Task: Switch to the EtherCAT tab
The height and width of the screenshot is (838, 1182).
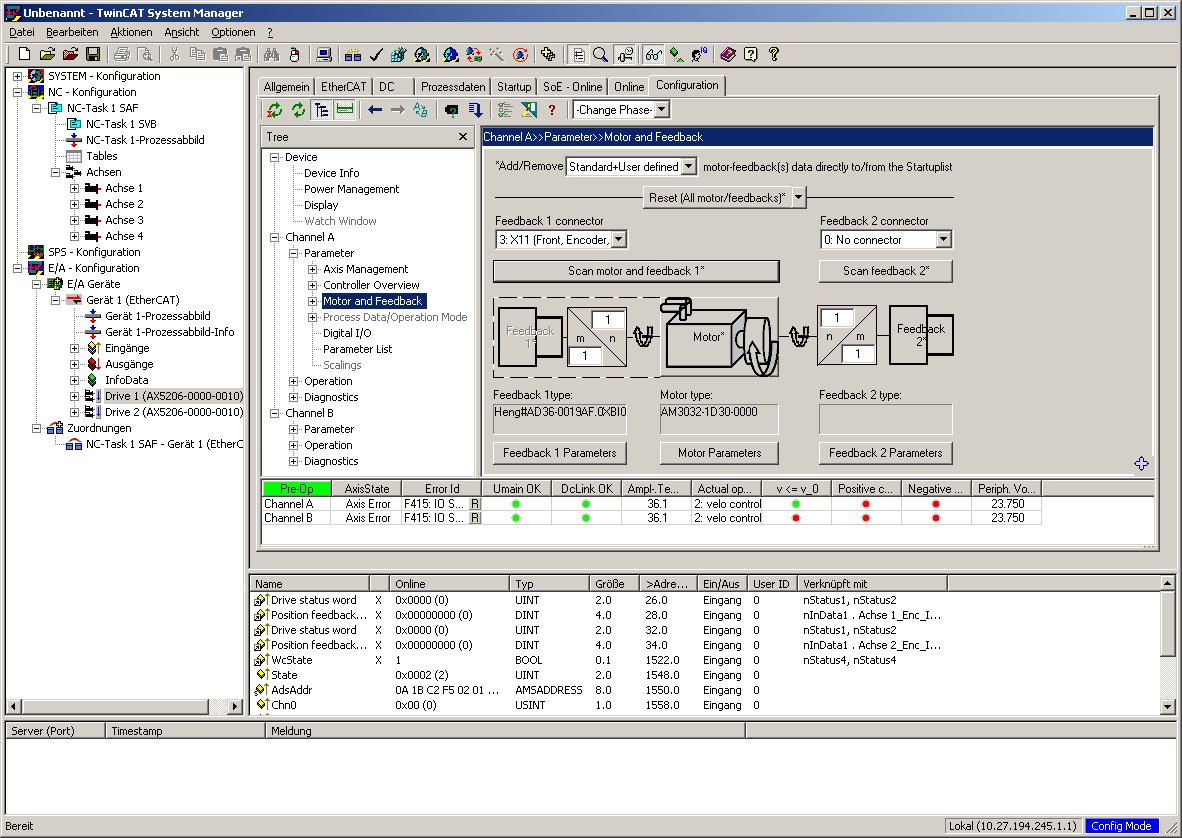Action: 343,87
